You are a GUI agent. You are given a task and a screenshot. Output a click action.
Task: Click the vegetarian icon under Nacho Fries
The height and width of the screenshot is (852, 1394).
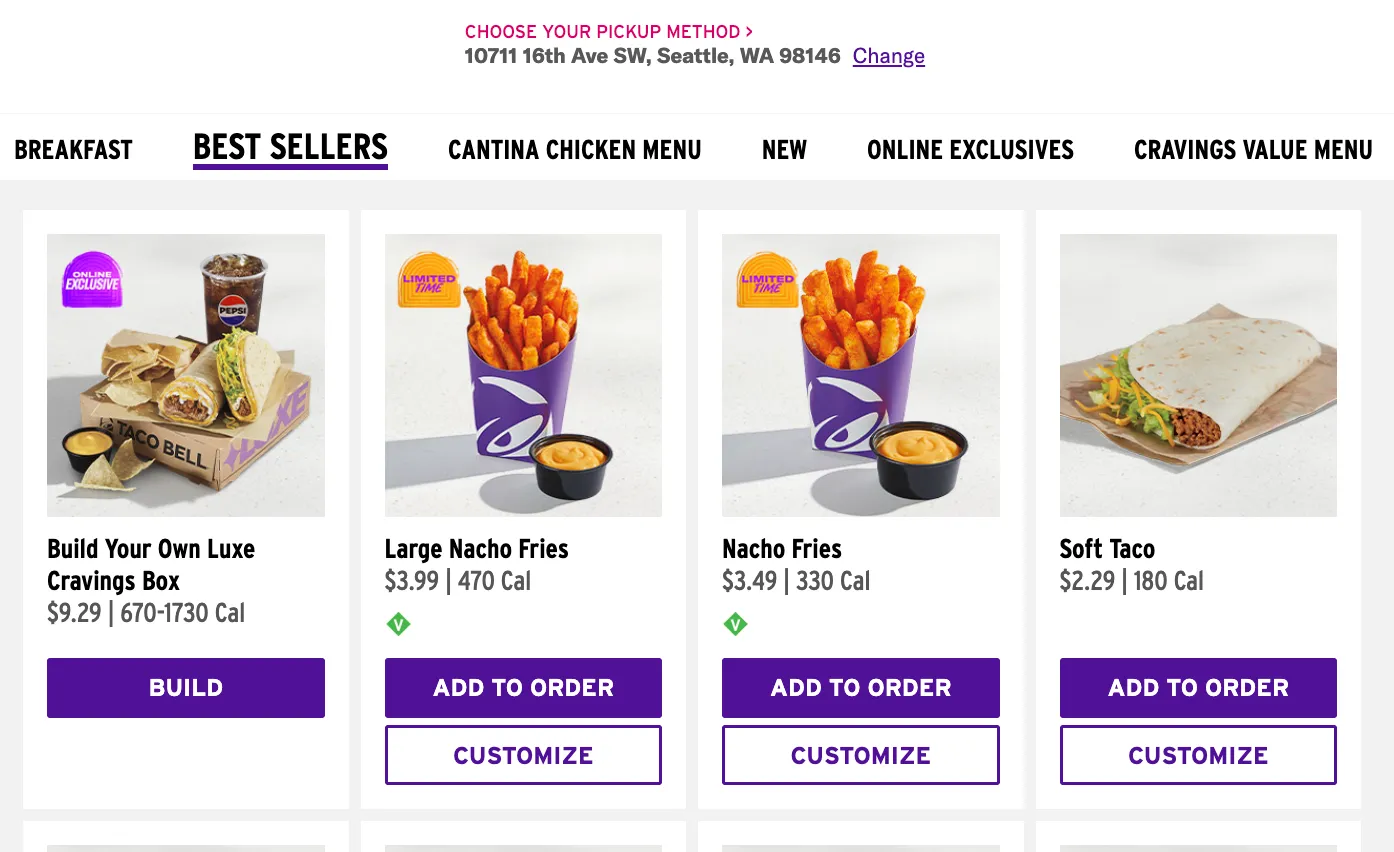click(735, 625)
